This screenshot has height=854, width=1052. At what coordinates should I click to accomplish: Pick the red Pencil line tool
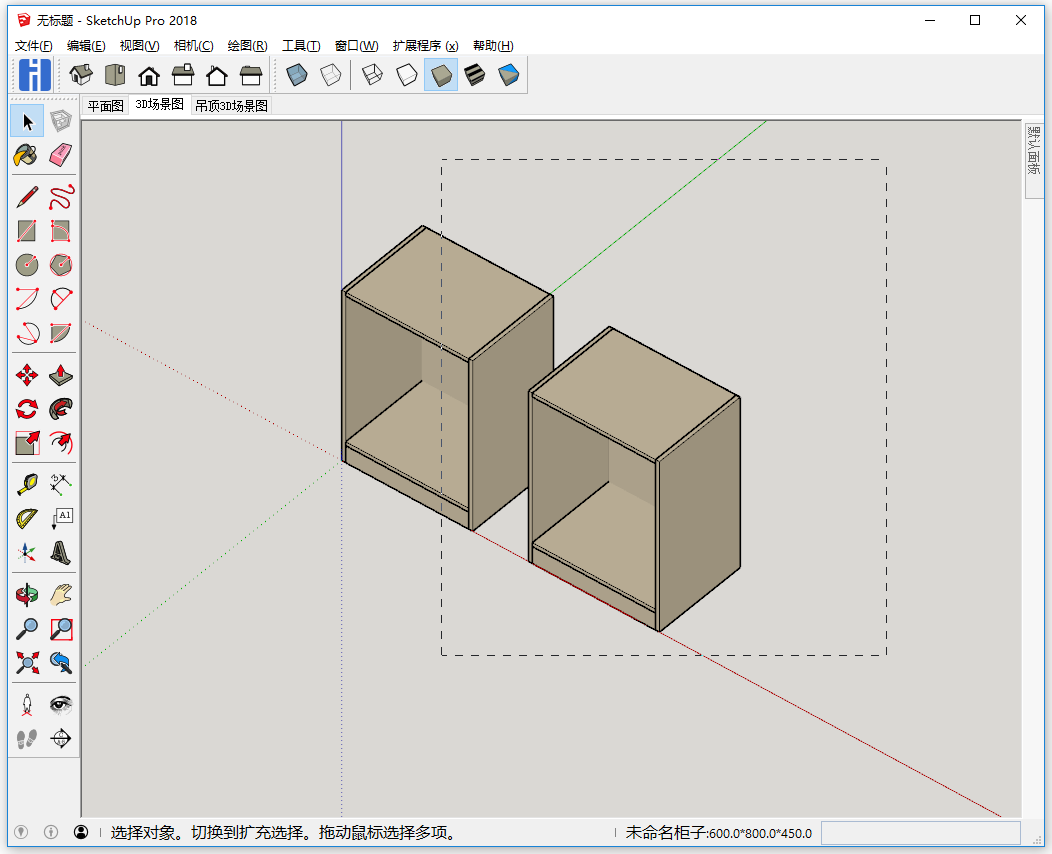pos(27,197)
